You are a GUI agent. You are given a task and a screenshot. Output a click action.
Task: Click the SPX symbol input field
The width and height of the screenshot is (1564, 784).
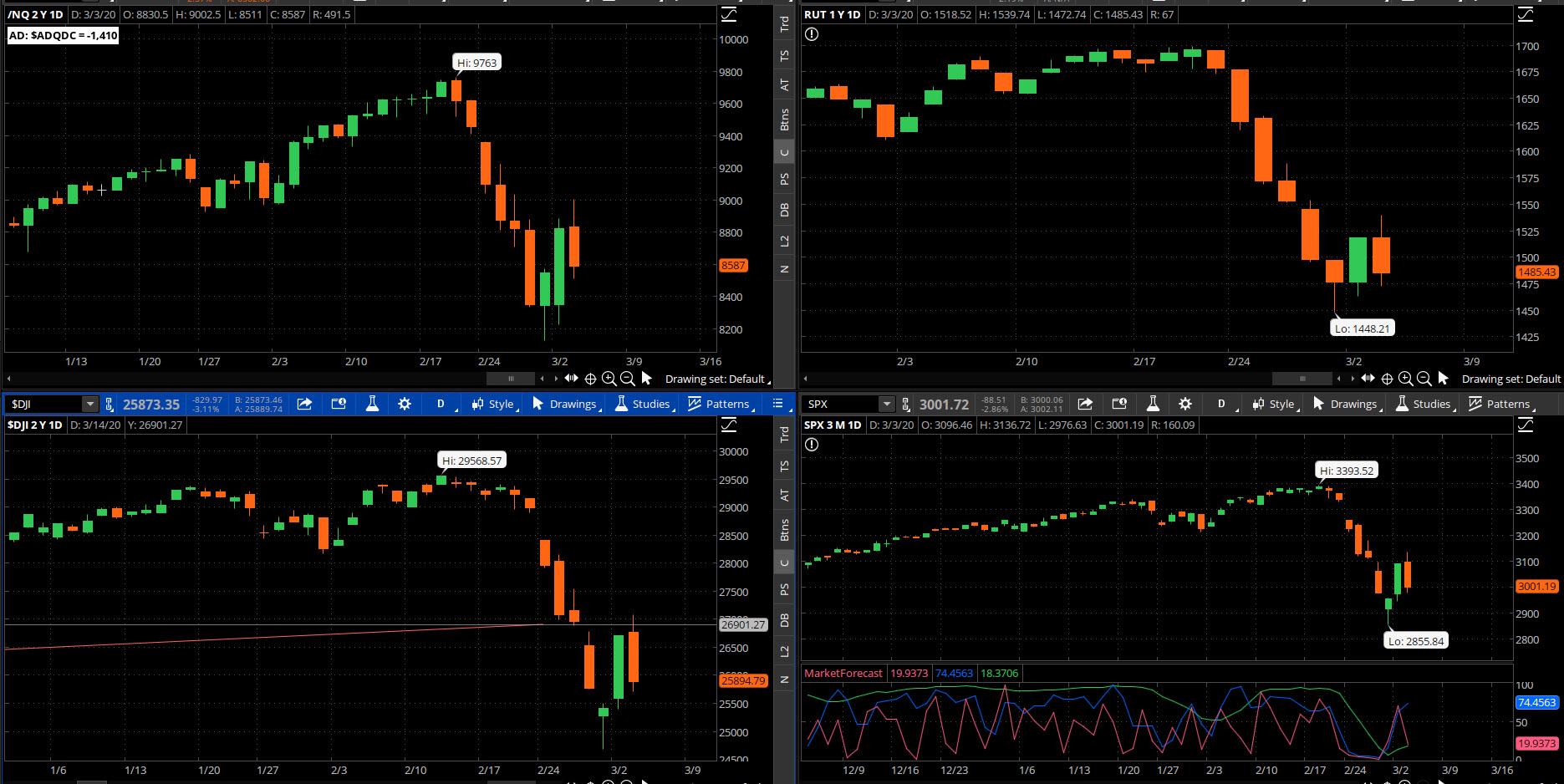(x=842, y=405)
